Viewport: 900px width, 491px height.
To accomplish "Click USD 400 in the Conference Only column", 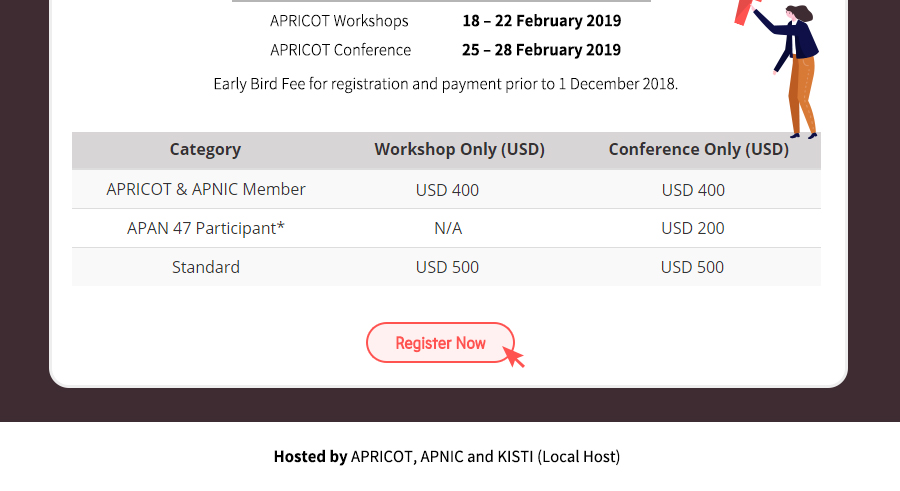I will point(693,190).
